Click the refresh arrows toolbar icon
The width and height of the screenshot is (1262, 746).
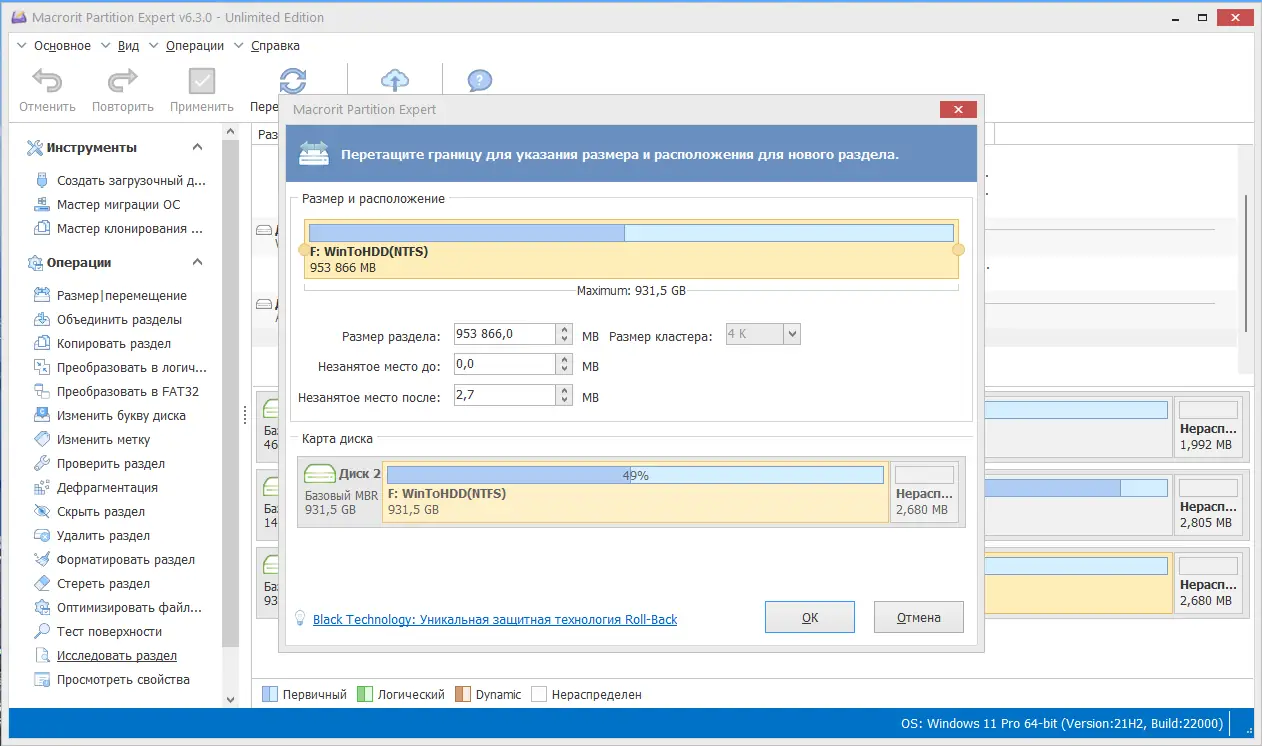(x=293, y=80)
